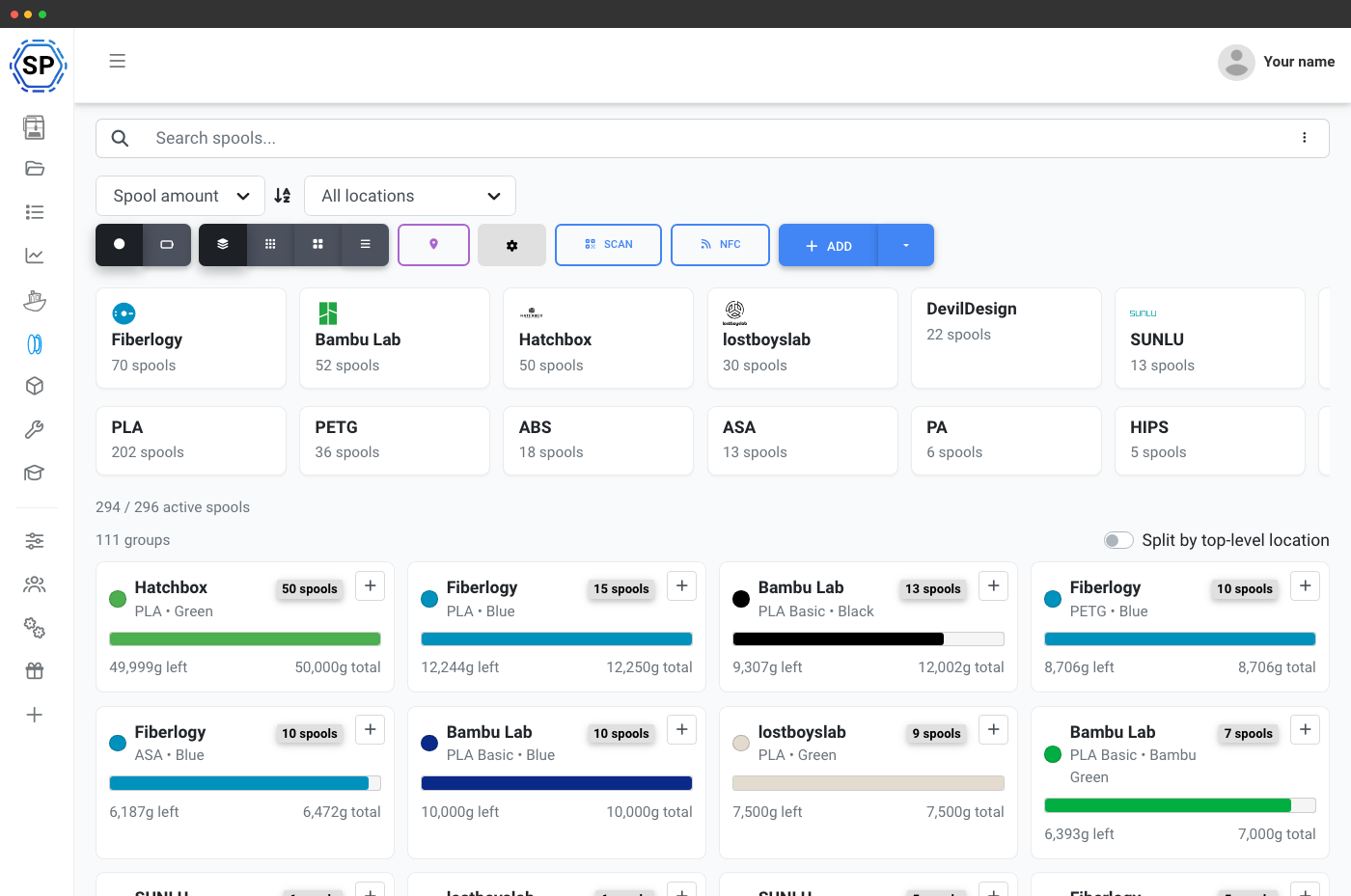Open the statistics chart sidebar icon
This screenshot has height=896, width=1351.
pyautogui.click(x=35, y=256)
